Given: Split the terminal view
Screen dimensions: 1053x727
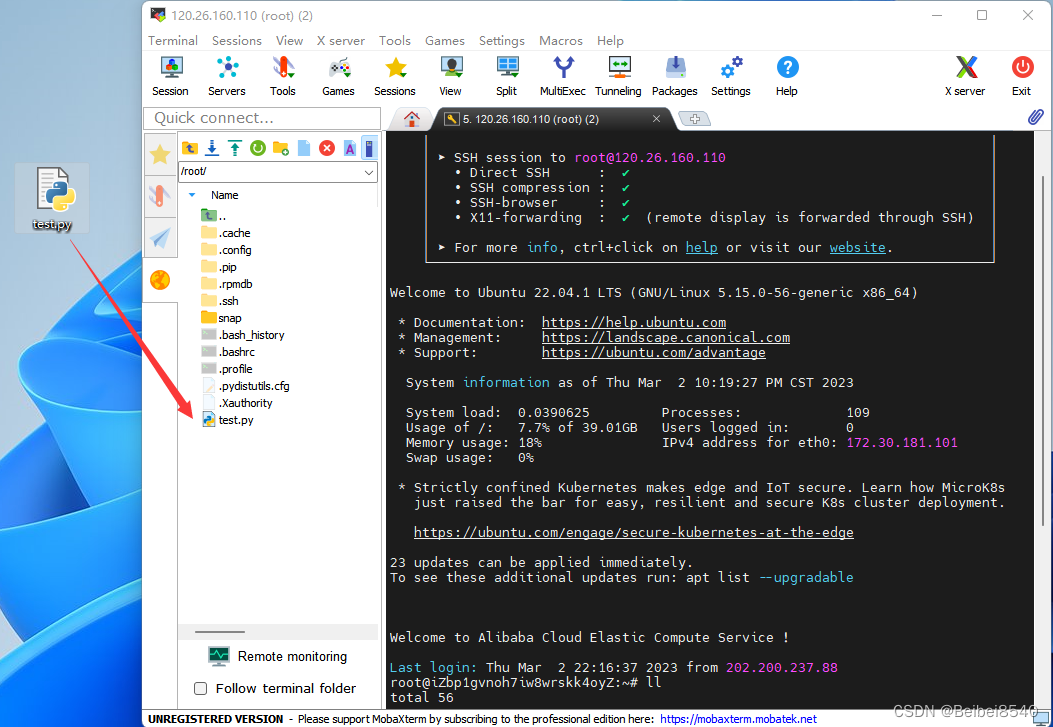Looking at the screenshot, I should click(x=507, y=76).
